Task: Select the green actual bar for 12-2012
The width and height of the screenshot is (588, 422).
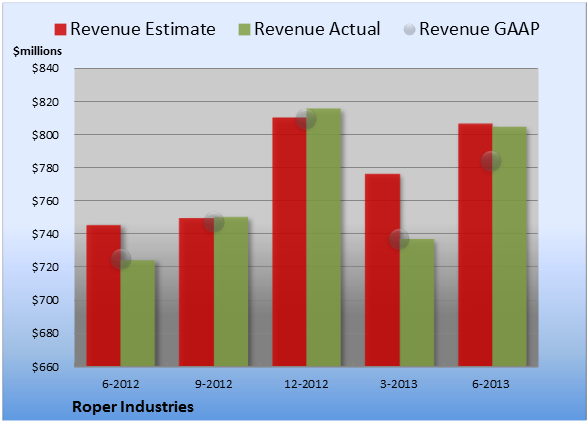Action: pos(324,237)
